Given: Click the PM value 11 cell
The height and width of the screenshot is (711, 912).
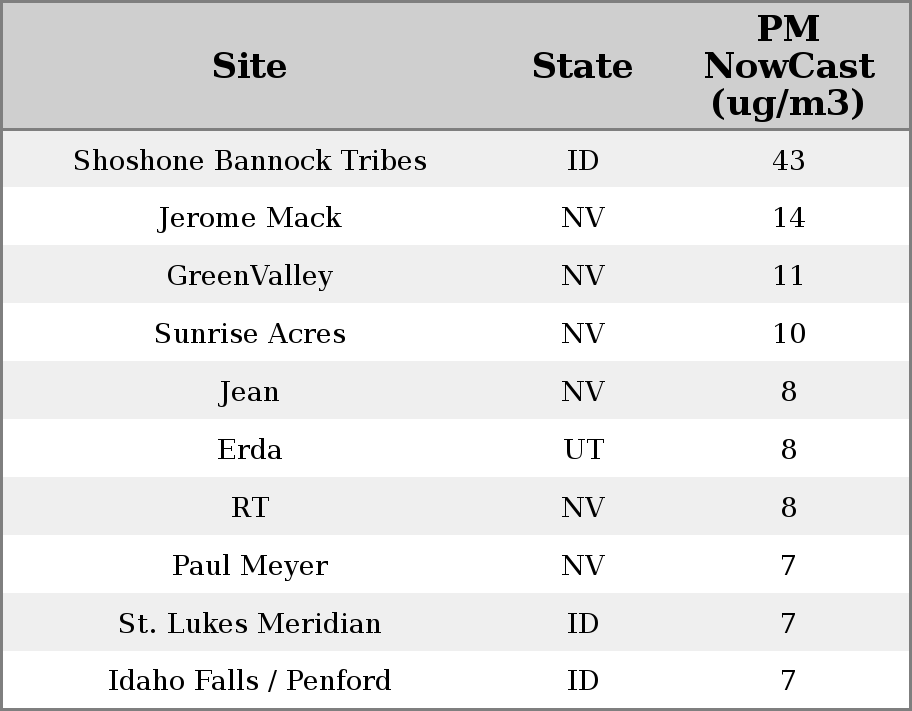Looking at the screenshot, I should [x=788, y=276].
